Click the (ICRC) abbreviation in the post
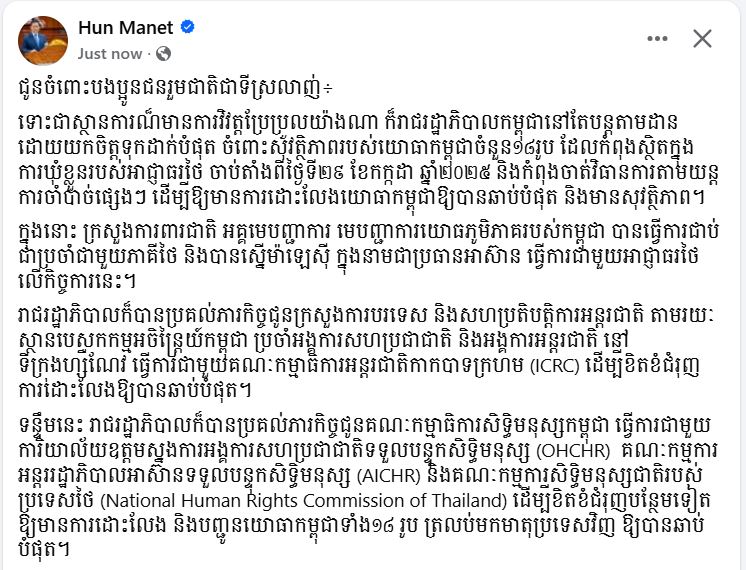This screenshot has height=570, width=746. 554,366
